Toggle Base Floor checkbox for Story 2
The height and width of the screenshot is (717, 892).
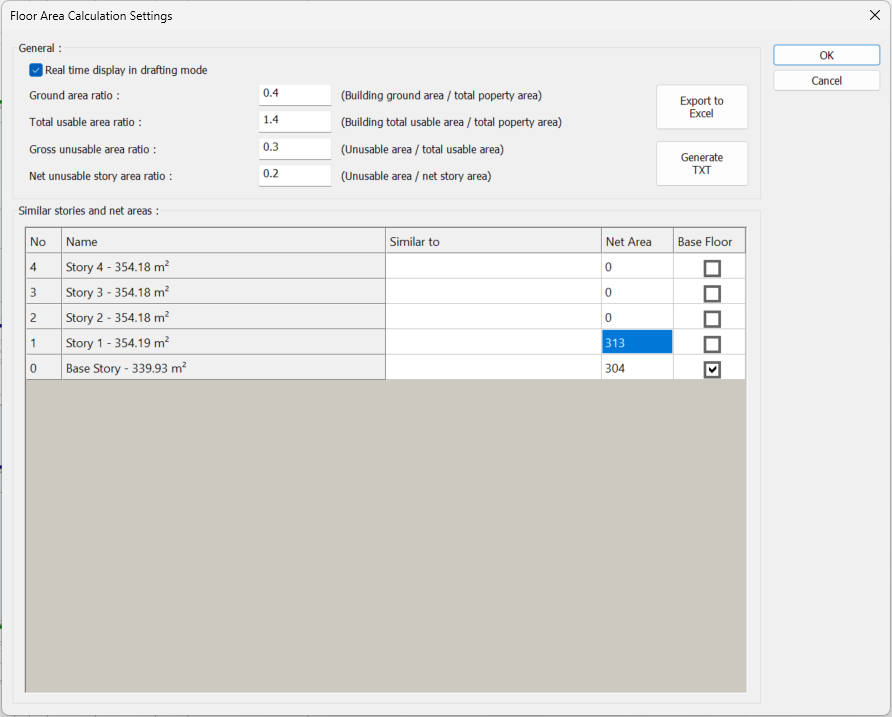711,319
